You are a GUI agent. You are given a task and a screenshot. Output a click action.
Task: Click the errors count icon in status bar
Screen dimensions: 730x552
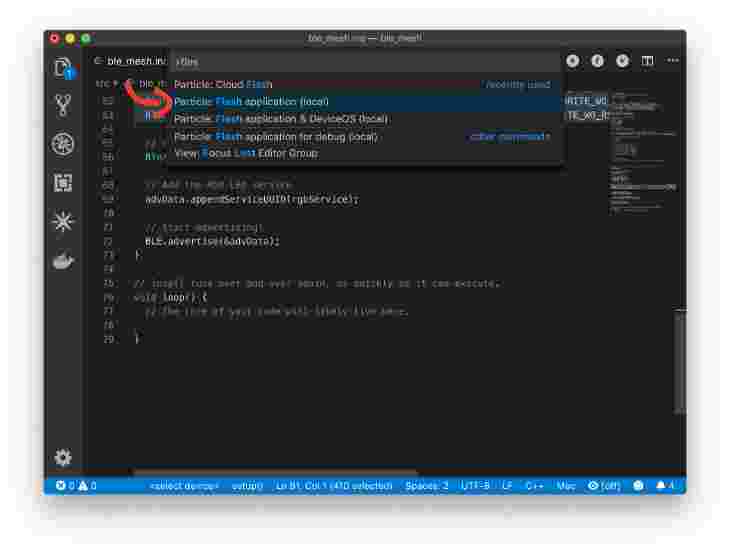[61, 485]
